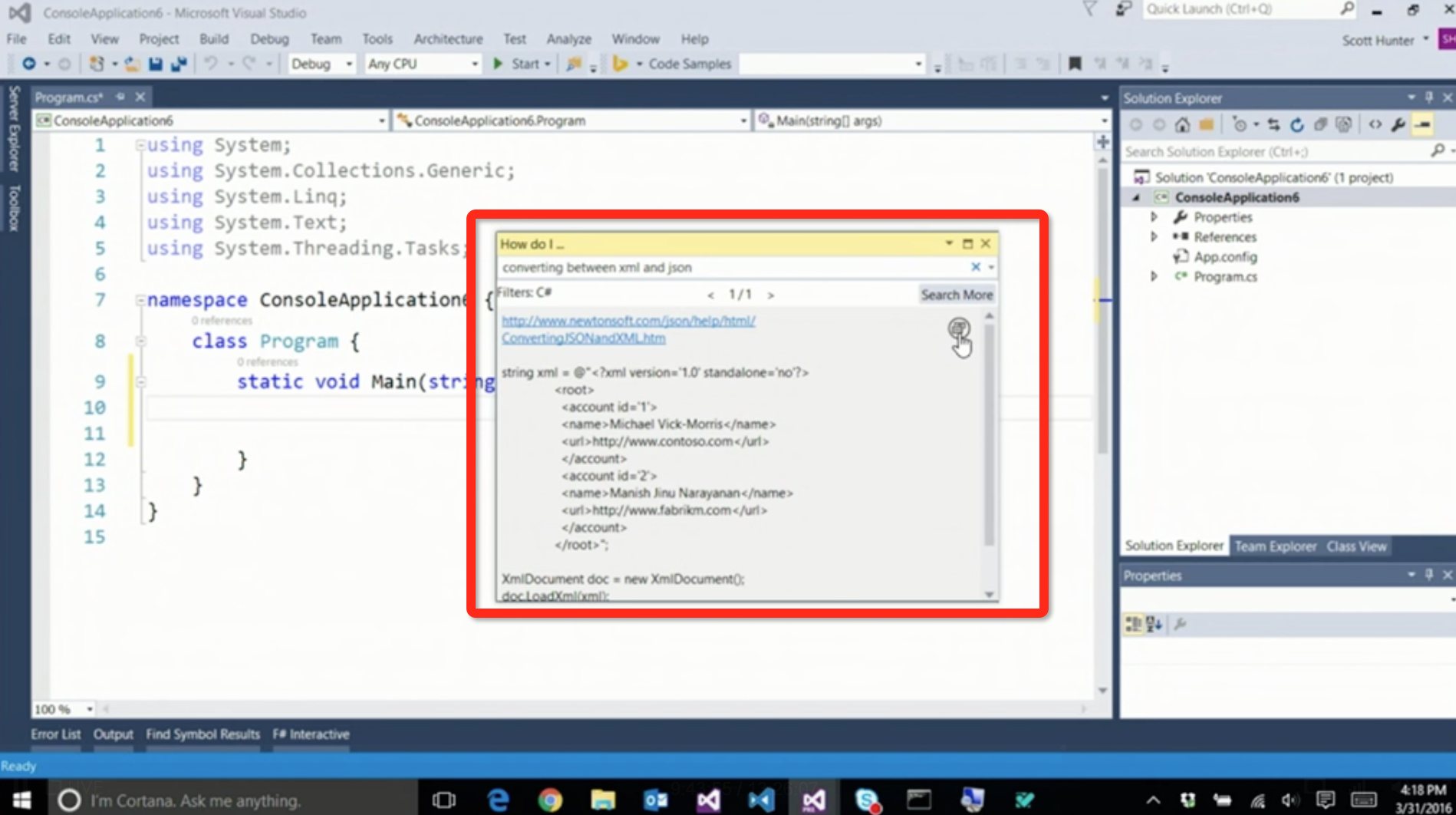
Task: Click the How do I search query field
Action: pyautogui.click(x=733, y=267)
